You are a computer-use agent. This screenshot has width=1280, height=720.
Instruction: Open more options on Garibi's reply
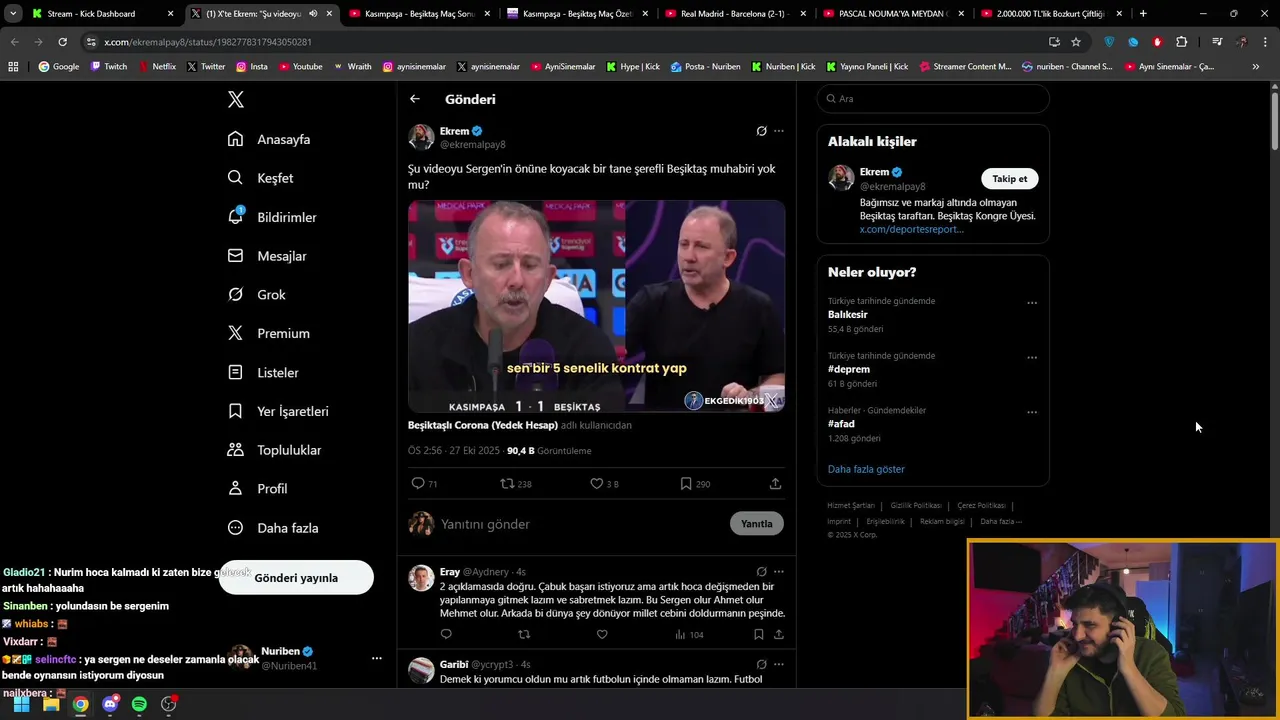click(x=779, y=664)
